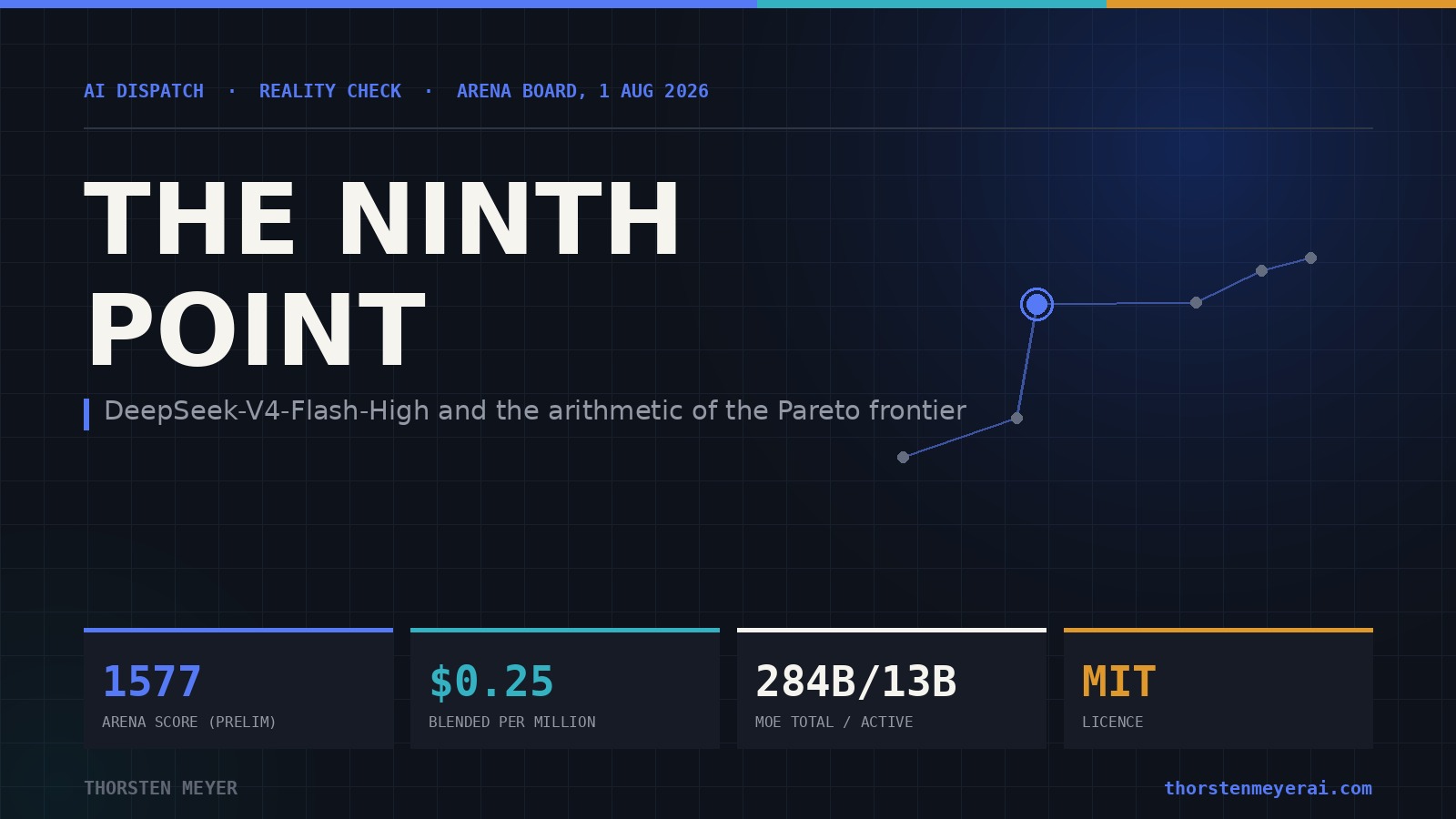
Task: Select the "REALITY CHECK" header label
Action: [330, 91]
